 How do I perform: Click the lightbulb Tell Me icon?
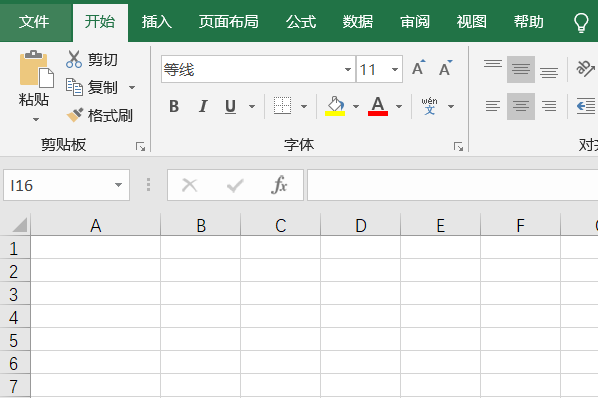[x=581, y=22]
